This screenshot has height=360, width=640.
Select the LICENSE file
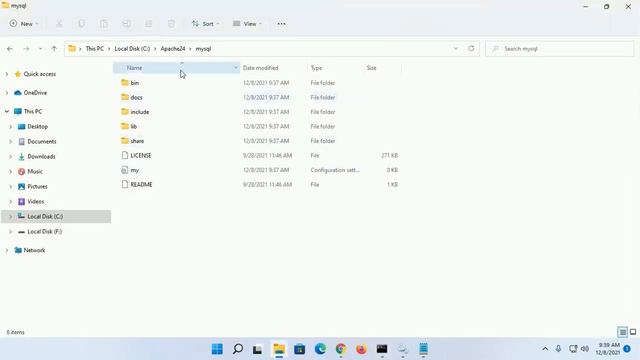141,156
